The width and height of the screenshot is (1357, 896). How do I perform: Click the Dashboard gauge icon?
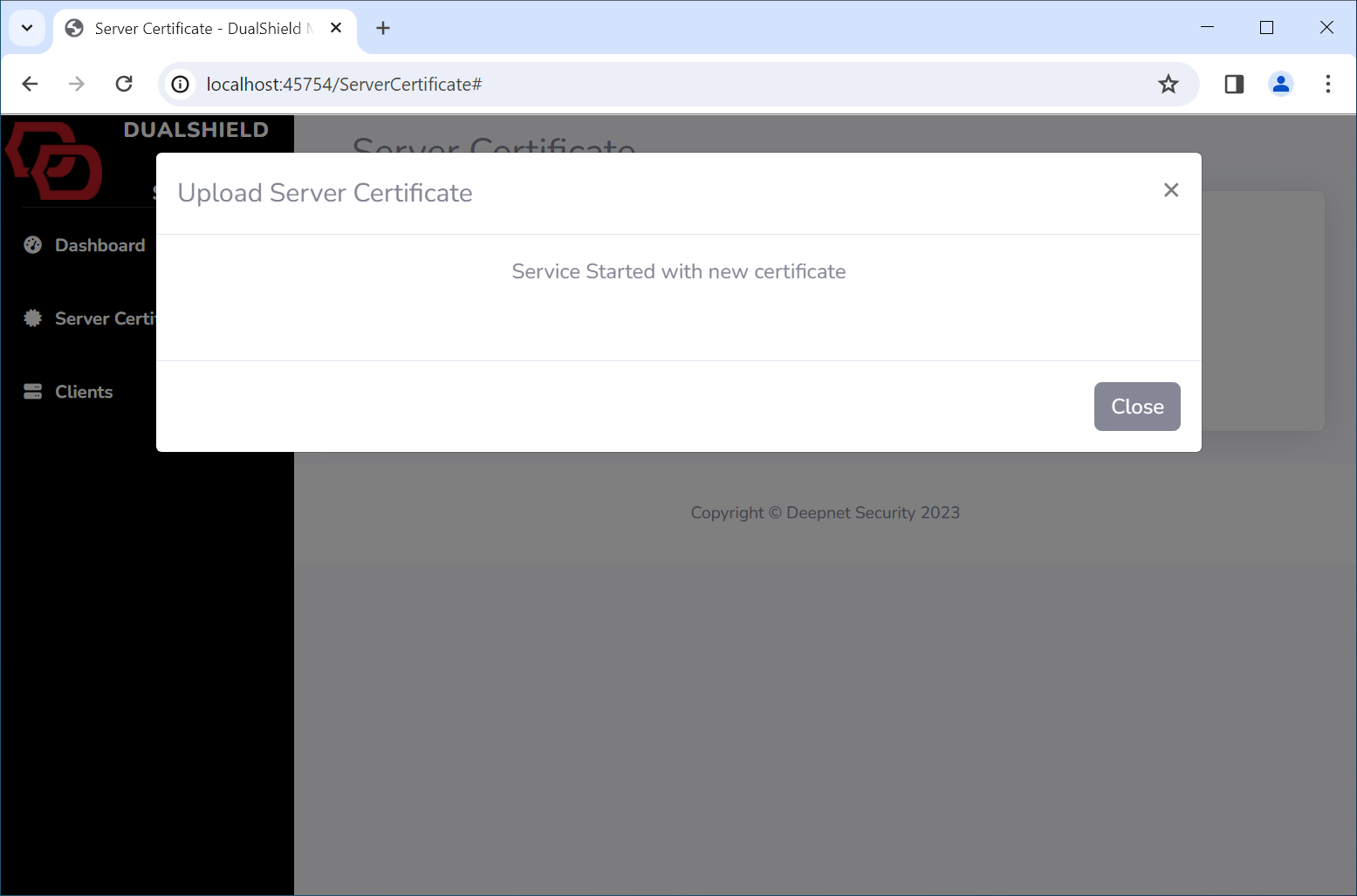coord(33,245)
